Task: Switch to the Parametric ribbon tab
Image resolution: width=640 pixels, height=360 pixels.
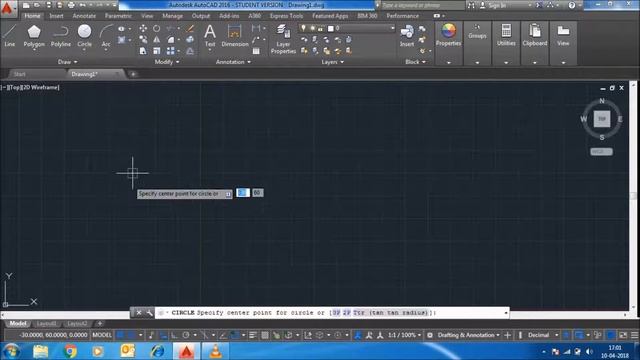Action: pyautogui.click(x=118, y=16)
